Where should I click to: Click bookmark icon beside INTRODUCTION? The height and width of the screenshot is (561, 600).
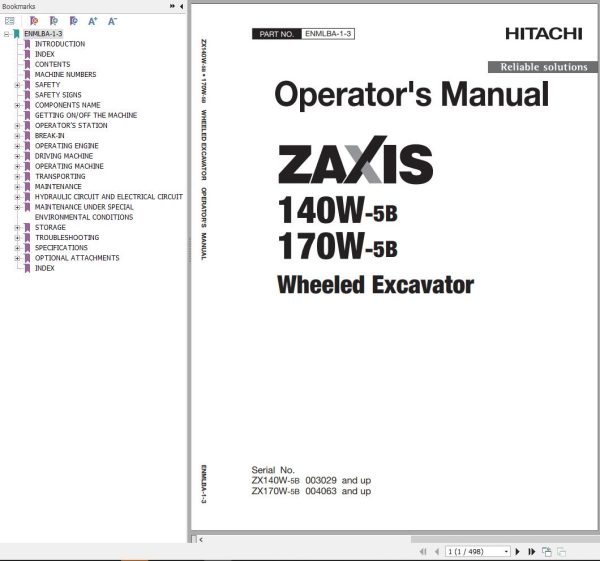pyautogui.click(x=27, y=44)
